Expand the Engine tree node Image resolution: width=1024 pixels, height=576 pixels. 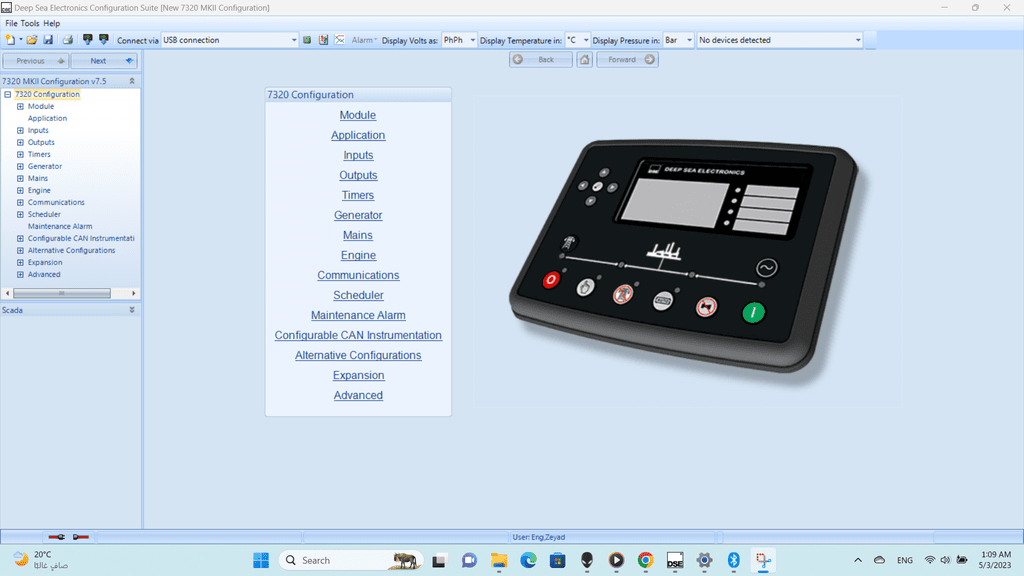coord(20,191)
